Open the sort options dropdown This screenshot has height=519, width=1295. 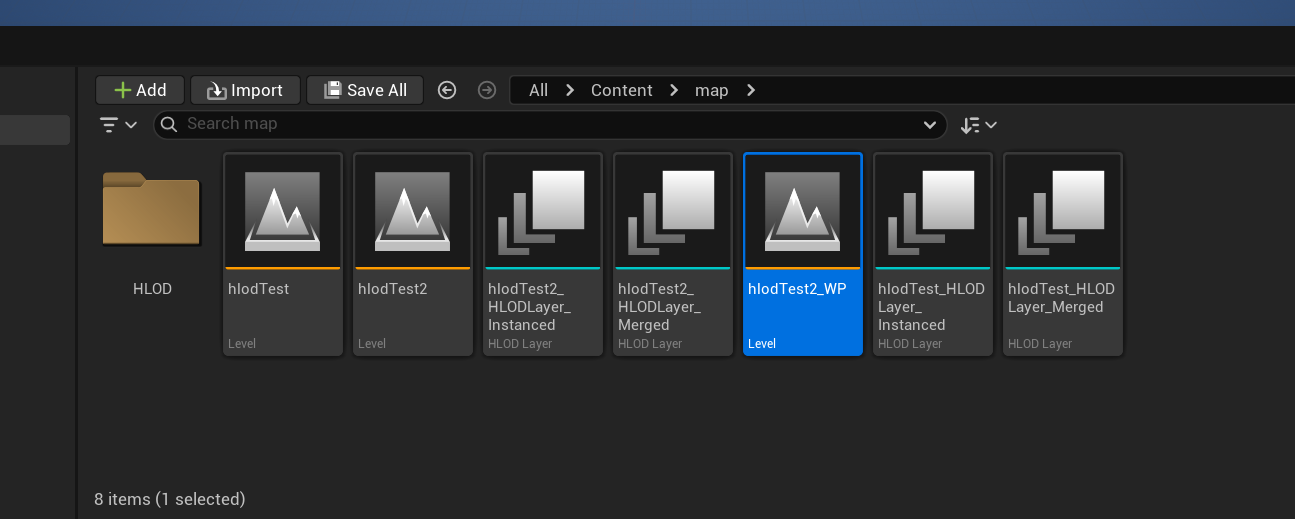(978, 125)
